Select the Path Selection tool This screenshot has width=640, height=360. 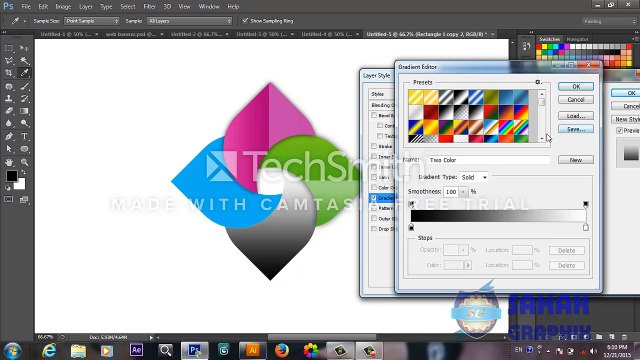[9, 149]
